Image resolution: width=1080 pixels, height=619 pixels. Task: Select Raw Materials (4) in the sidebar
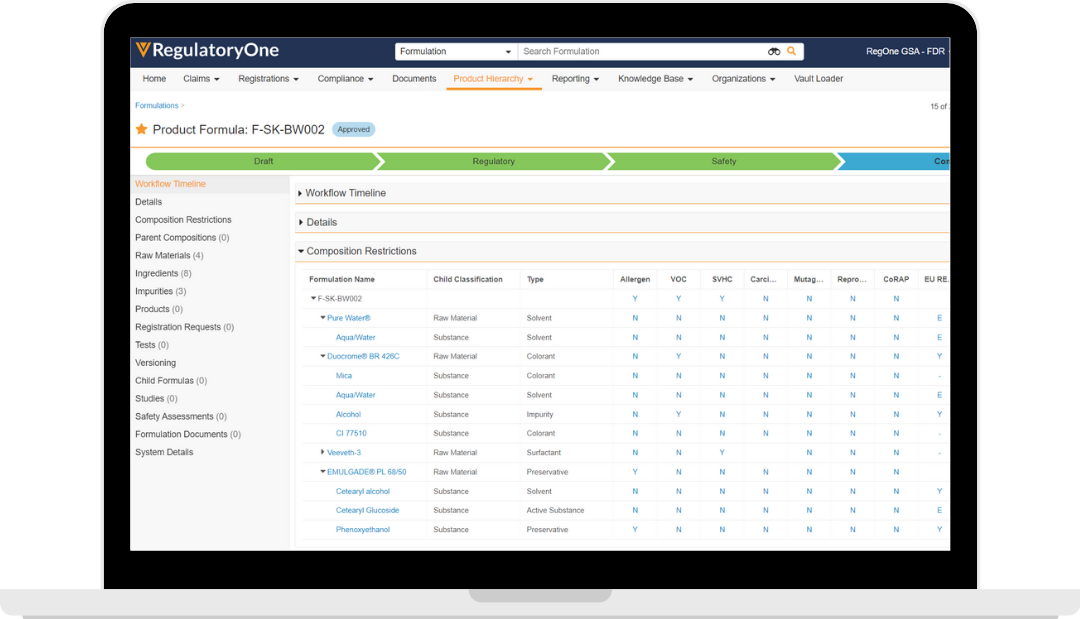169,255
